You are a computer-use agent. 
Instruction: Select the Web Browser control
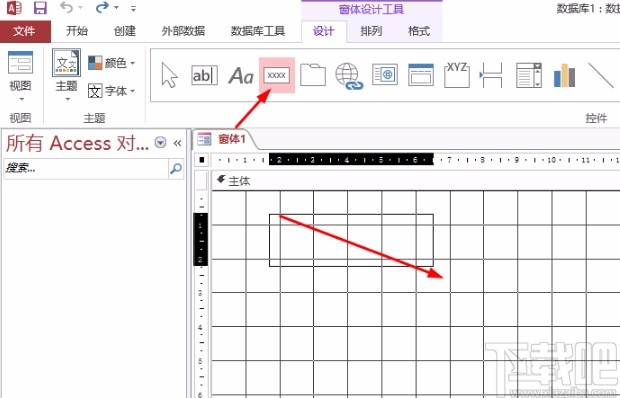click(385, 75)
